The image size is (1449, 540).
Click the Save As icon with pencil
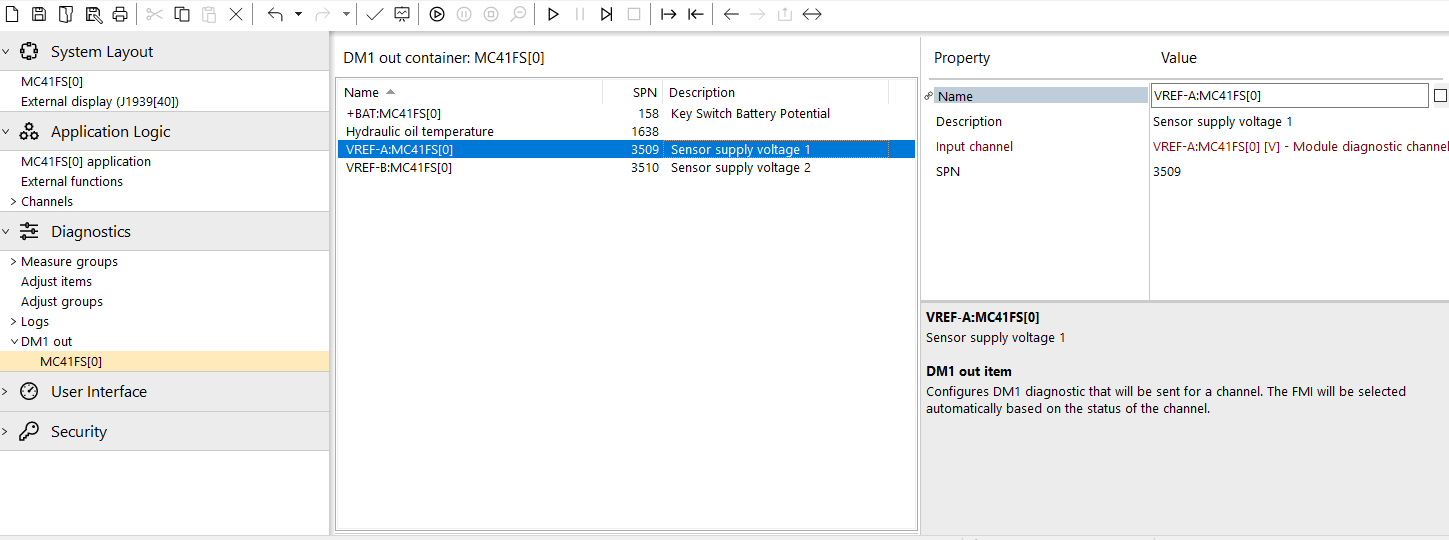pyautogui.click(x=93, y=14)
